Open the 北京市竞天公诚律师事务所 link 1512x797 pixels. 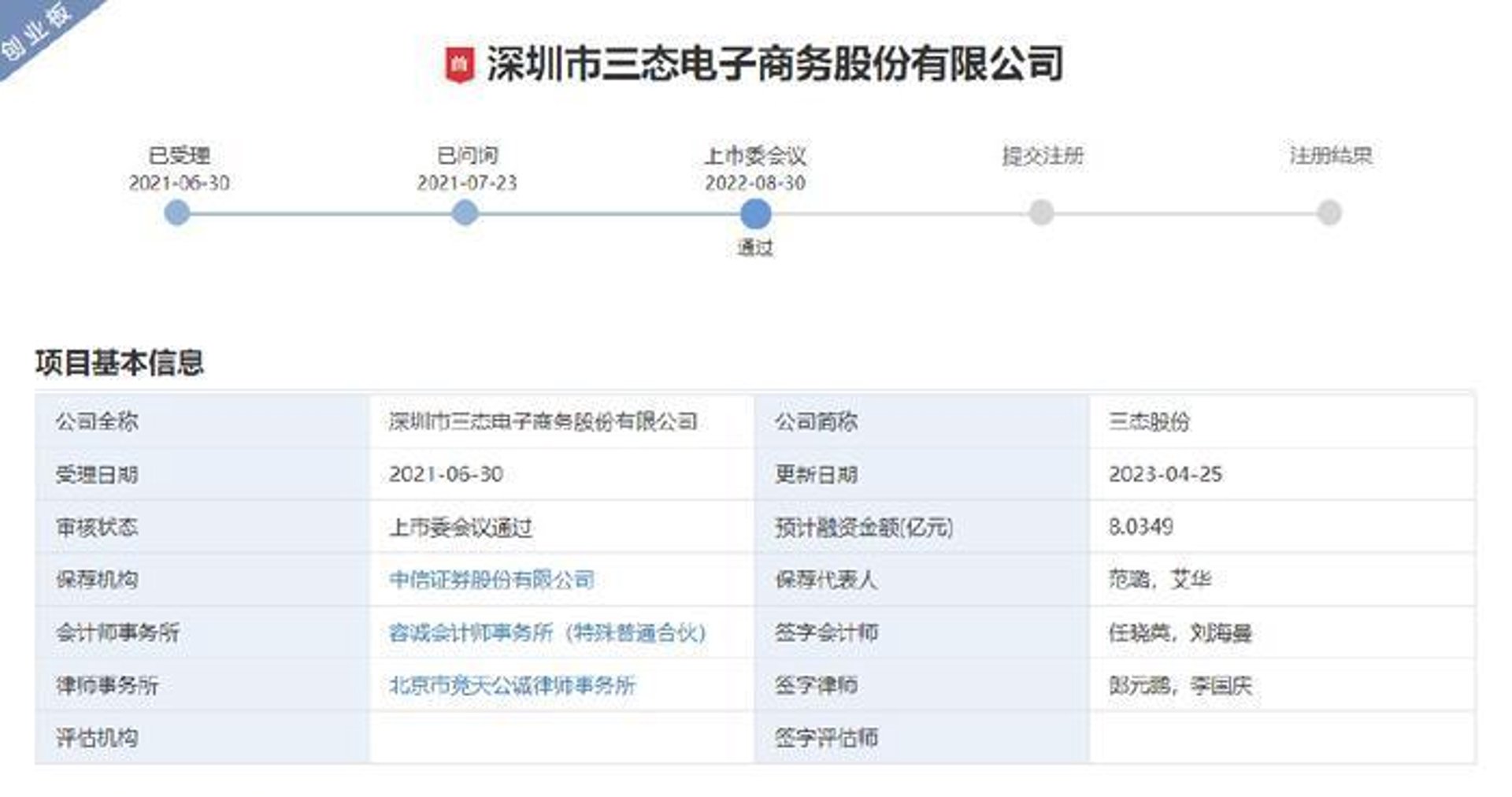click(512, 685)
